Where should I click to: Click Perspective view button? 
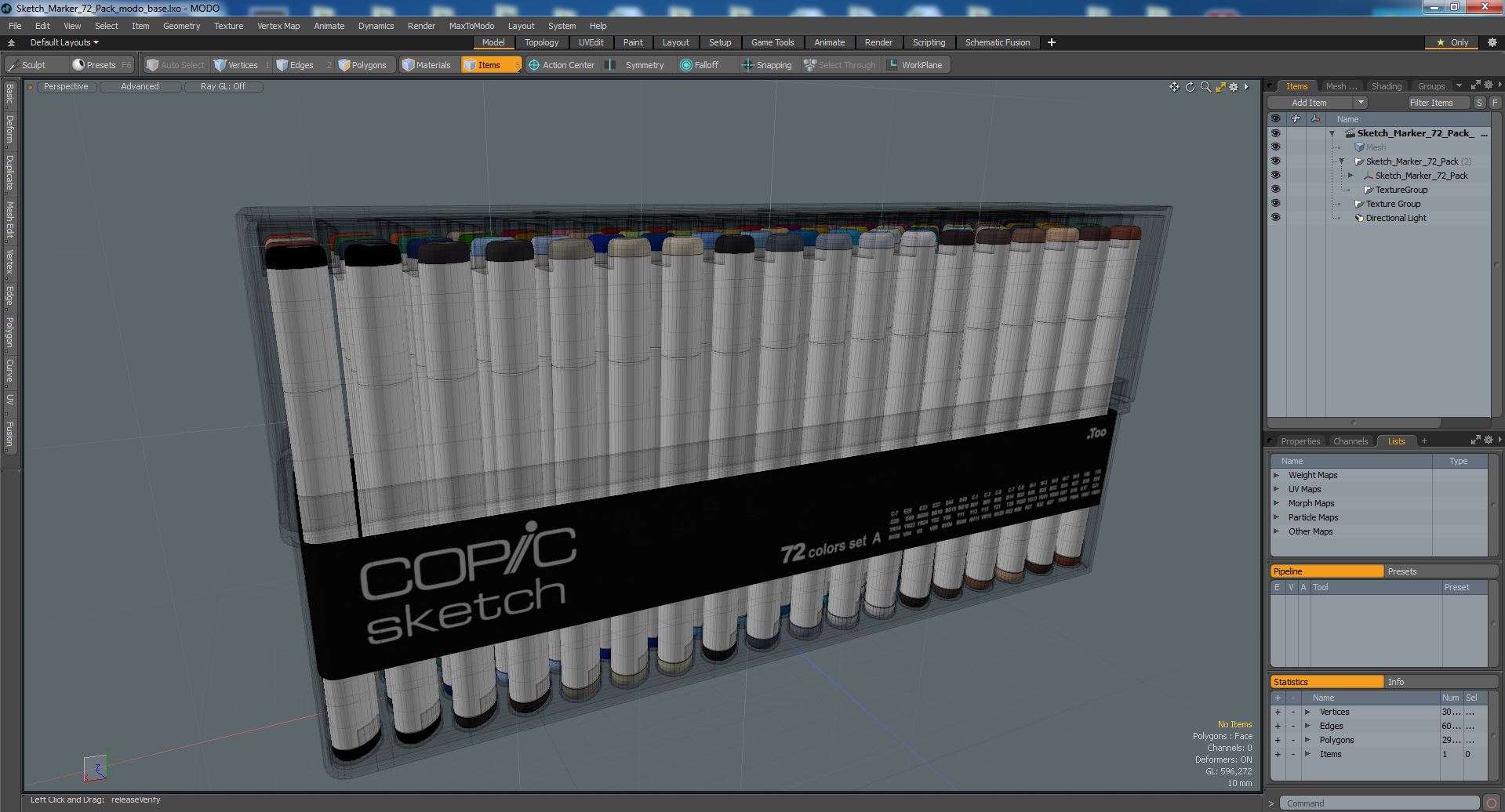(x=66, y=87)
